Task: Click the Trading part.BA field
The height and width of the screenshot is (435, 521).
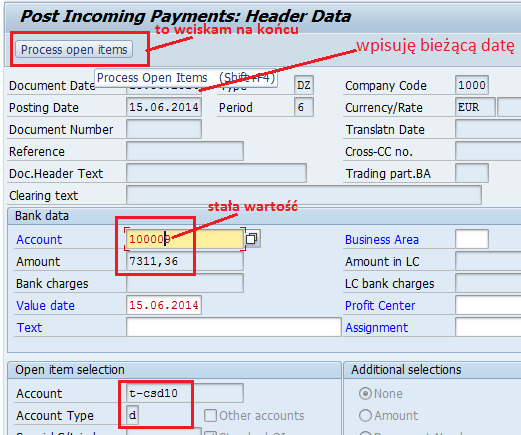Action: click(472, 173)
